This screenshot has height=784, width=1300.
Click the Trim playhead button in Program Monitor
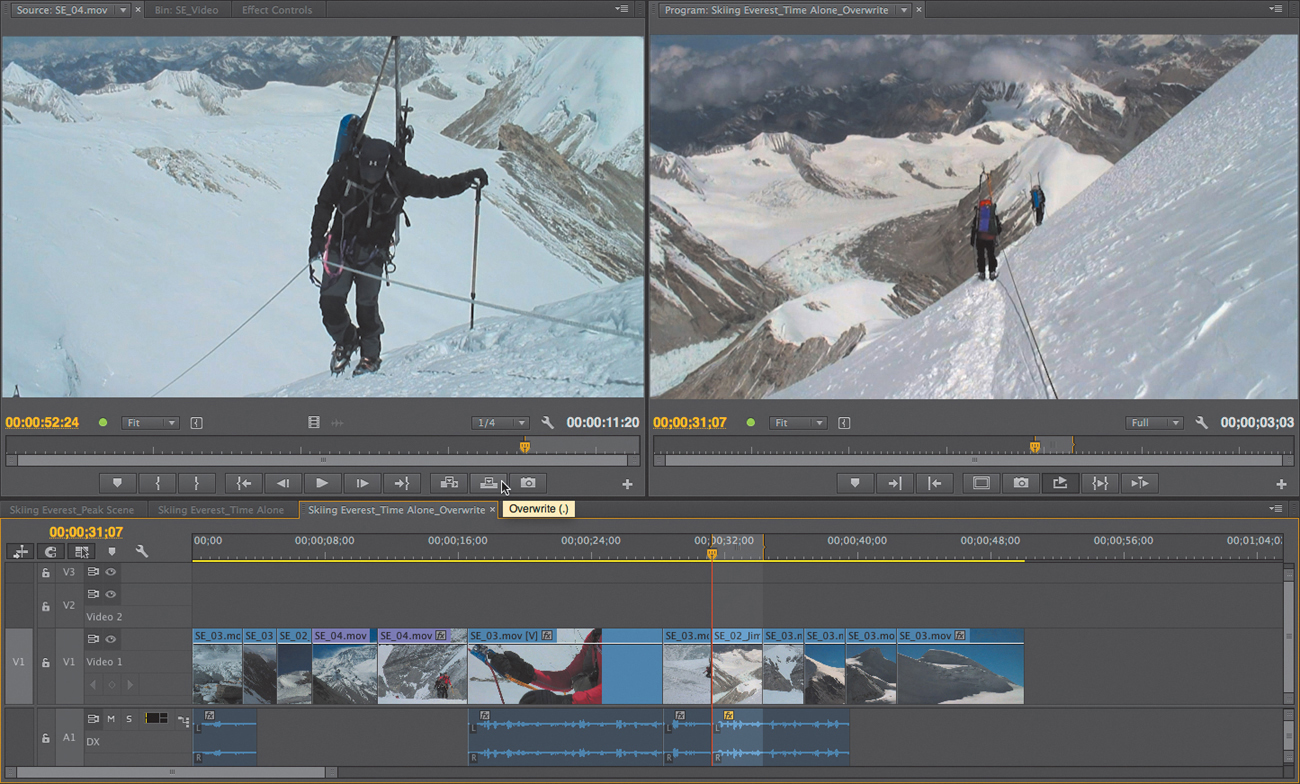(x=1139, y=483)
